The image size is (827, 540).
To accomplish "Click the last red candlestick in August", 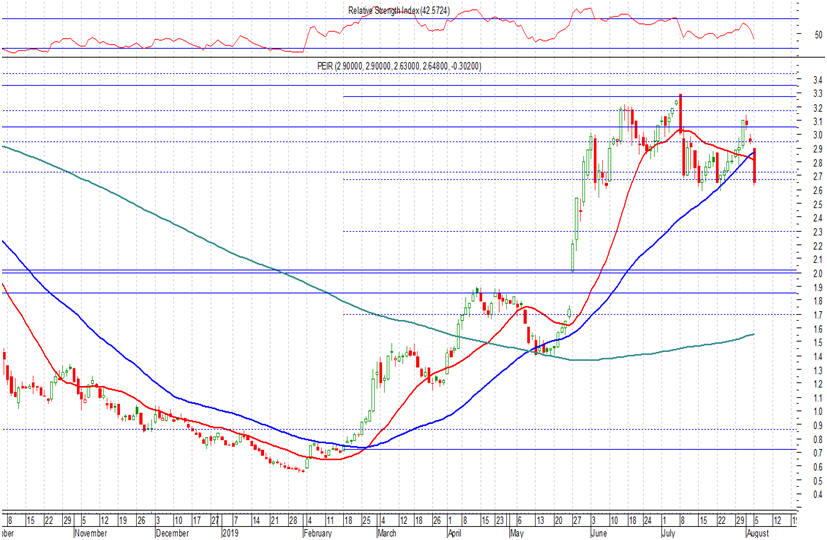I will click(754, 165).
